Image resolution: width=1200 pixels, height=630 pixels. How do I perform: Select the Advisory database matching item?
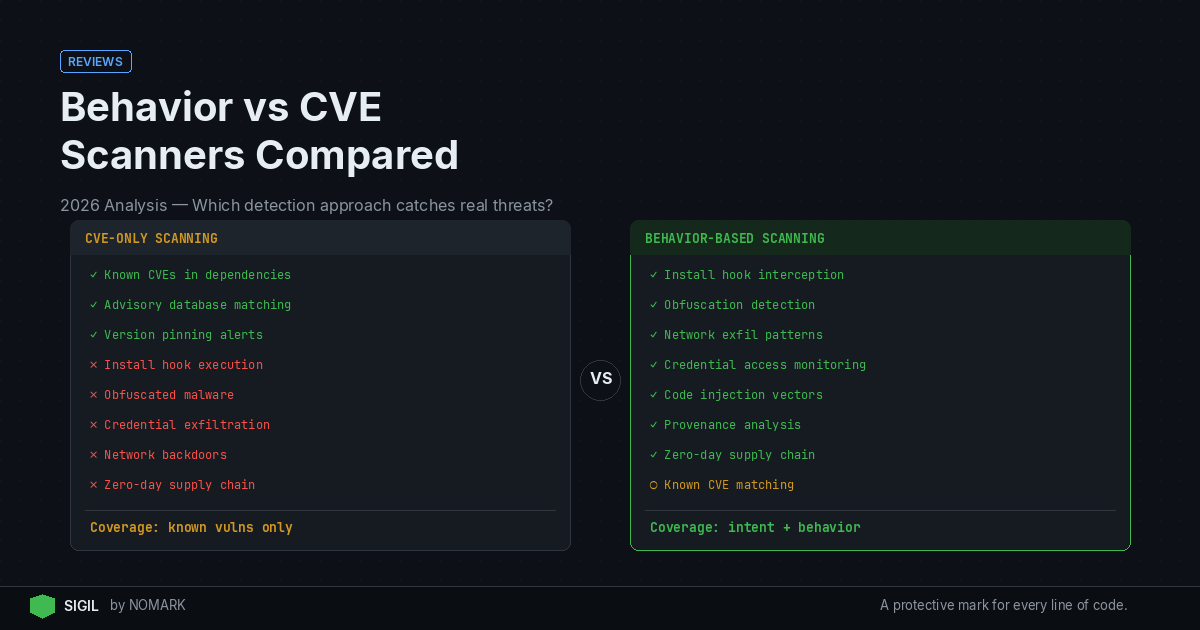(197, 305)
